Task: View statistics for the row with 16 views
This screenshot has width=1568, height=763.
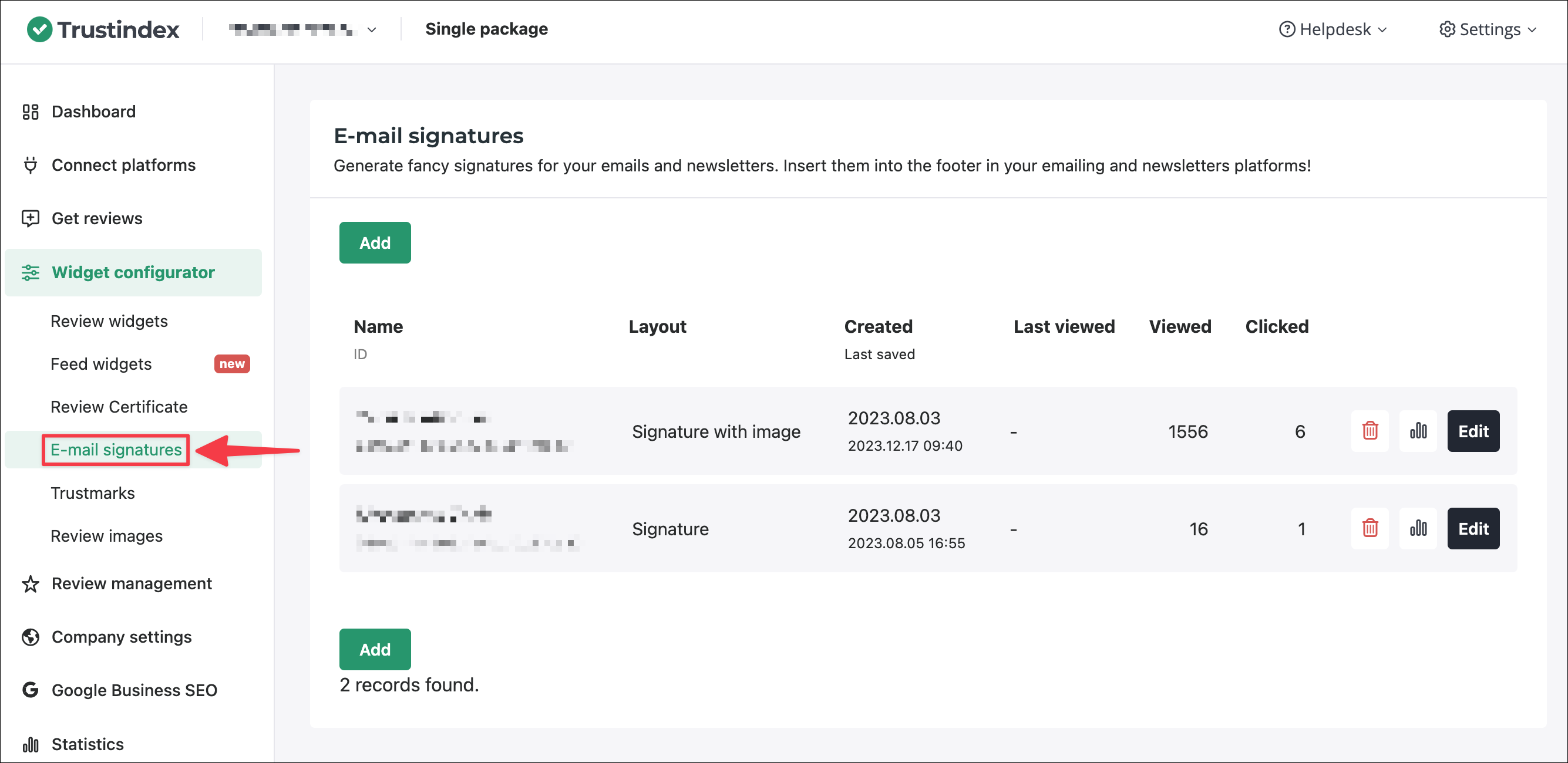Action: [1418, 528]
